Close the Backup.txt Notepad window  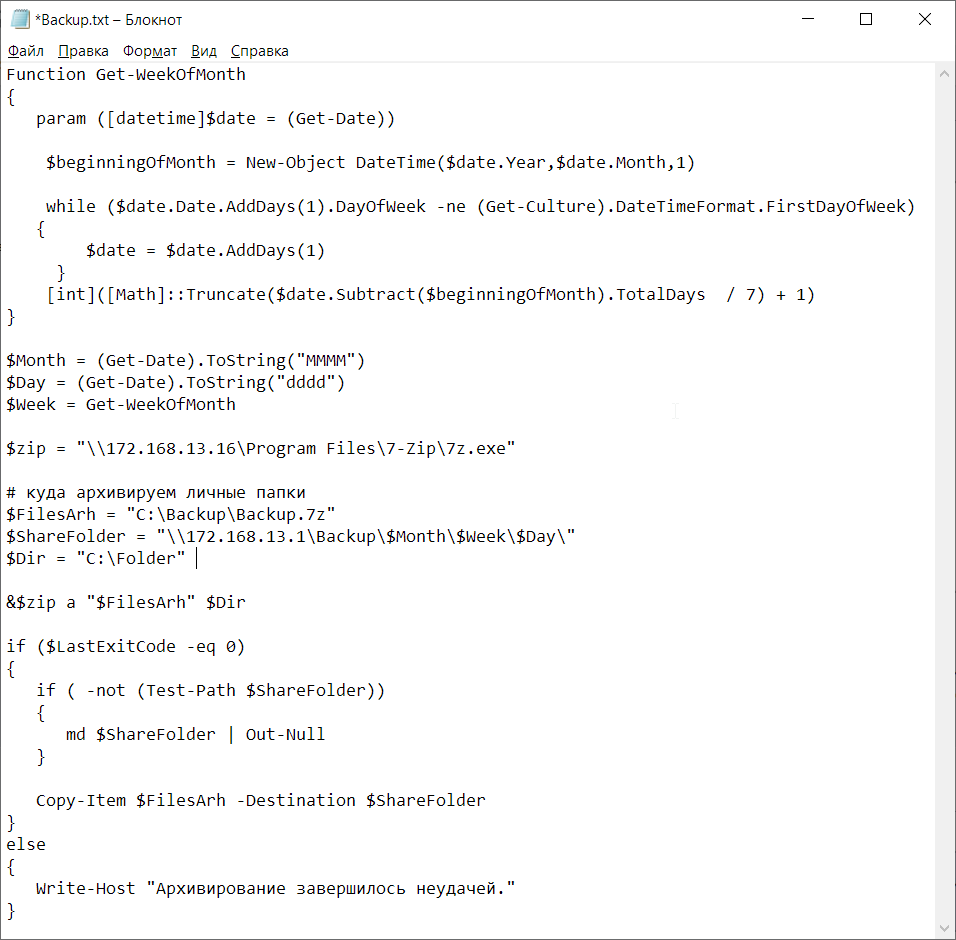(924, 20)
